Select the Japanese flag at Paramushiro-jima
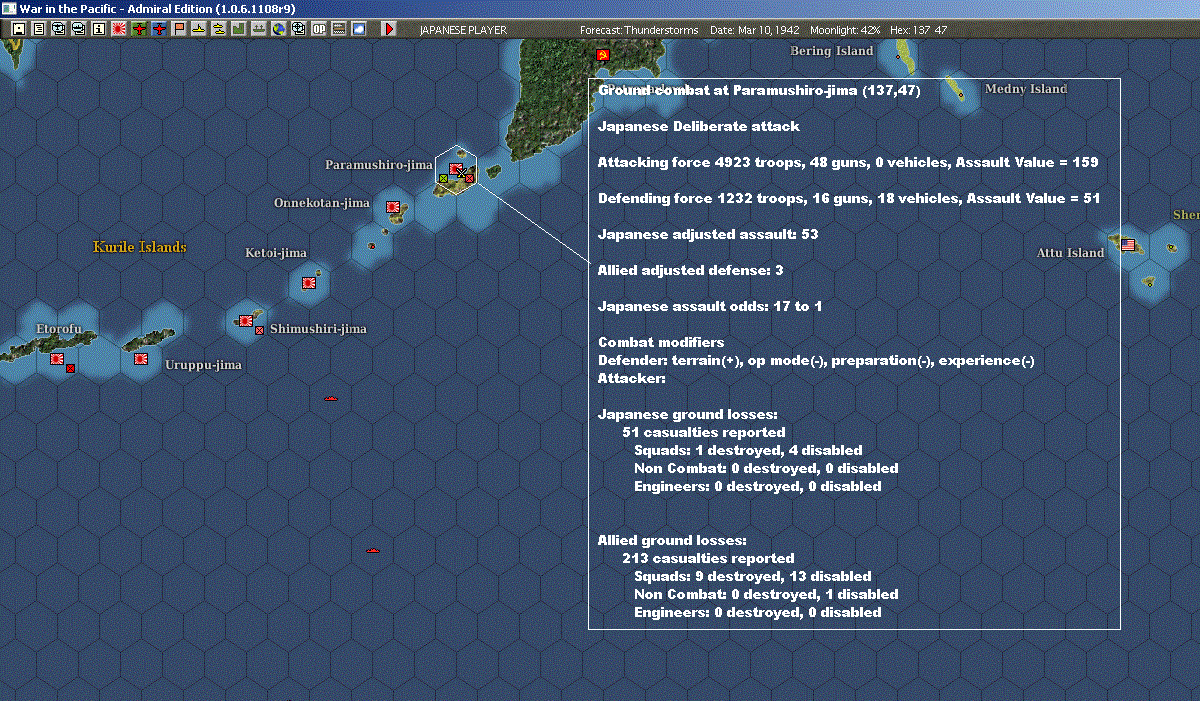The height and width of the screenshot is (701, 1200). [x=456, y=169]
